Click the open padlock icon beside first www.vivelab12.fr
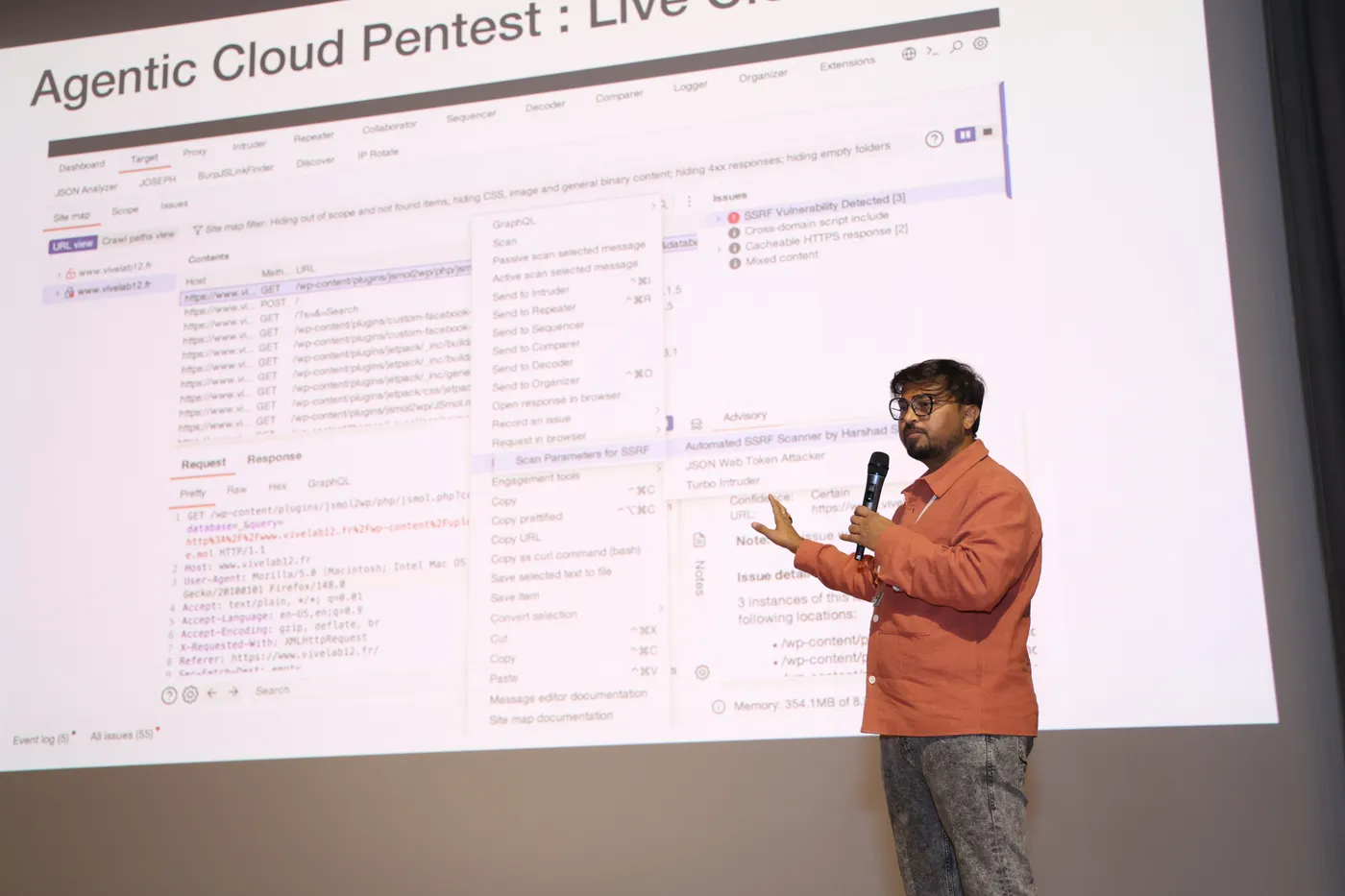The width and height of the screenshot is (1345, 896). (70, 274)
